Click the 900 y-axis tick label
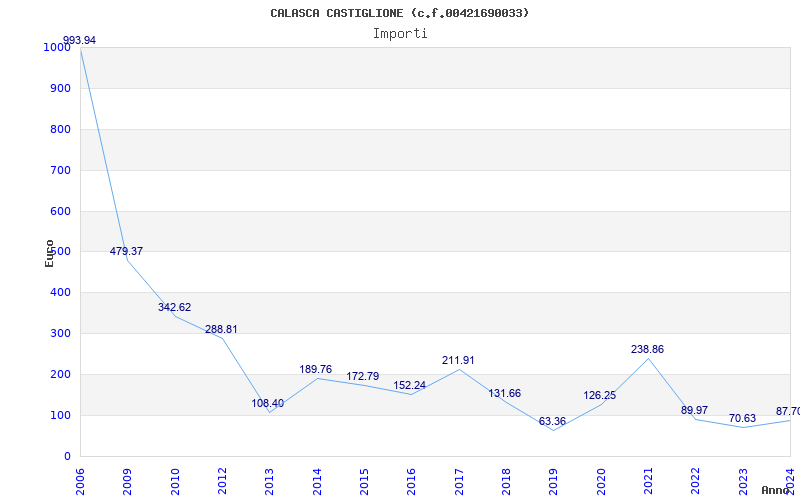 coord(60,88)
